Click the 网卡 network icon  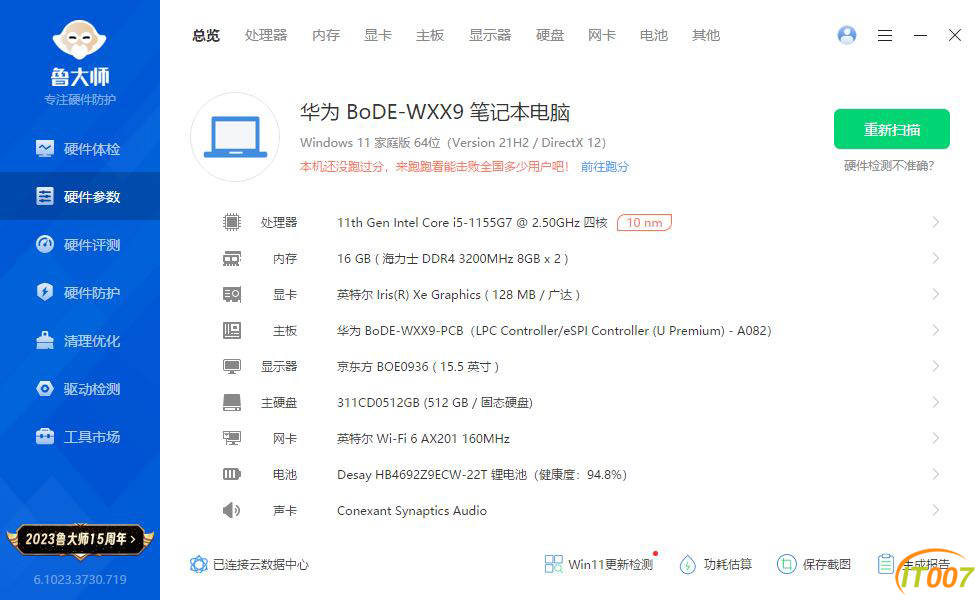point(232,438)
